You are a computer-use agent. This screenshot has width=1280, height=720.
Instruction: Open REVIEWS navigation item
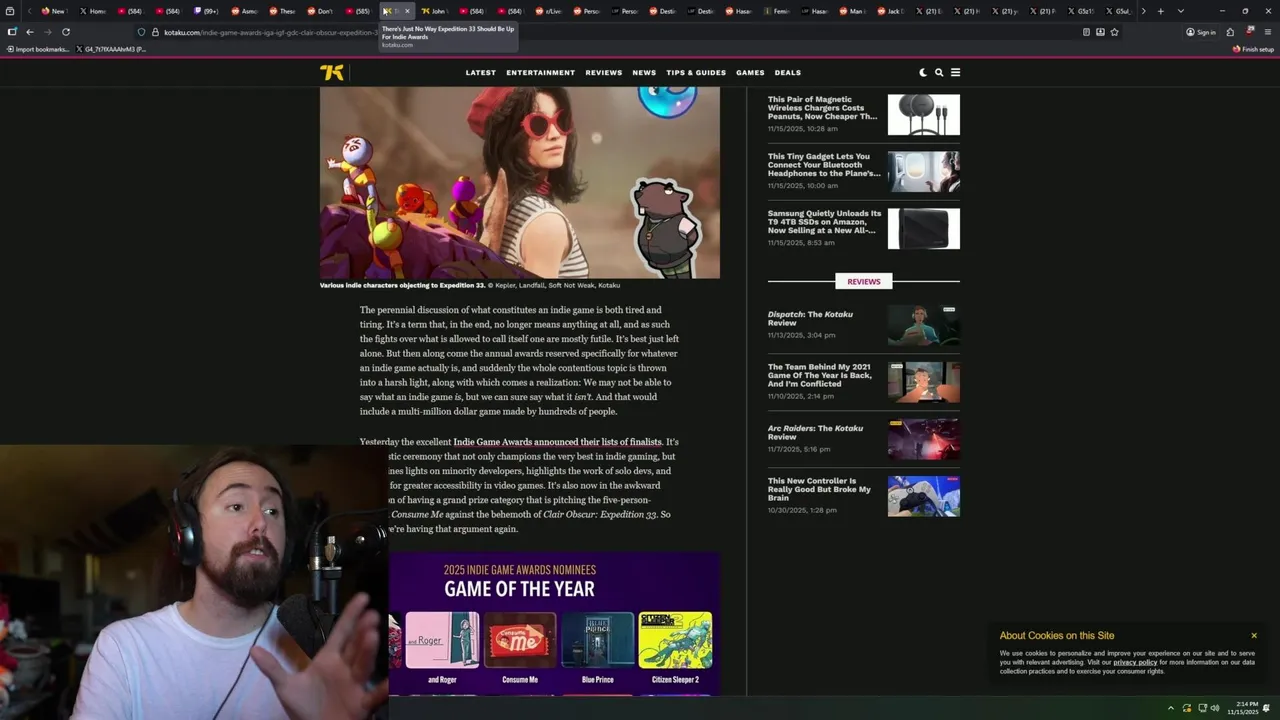[x=603, y=72]
